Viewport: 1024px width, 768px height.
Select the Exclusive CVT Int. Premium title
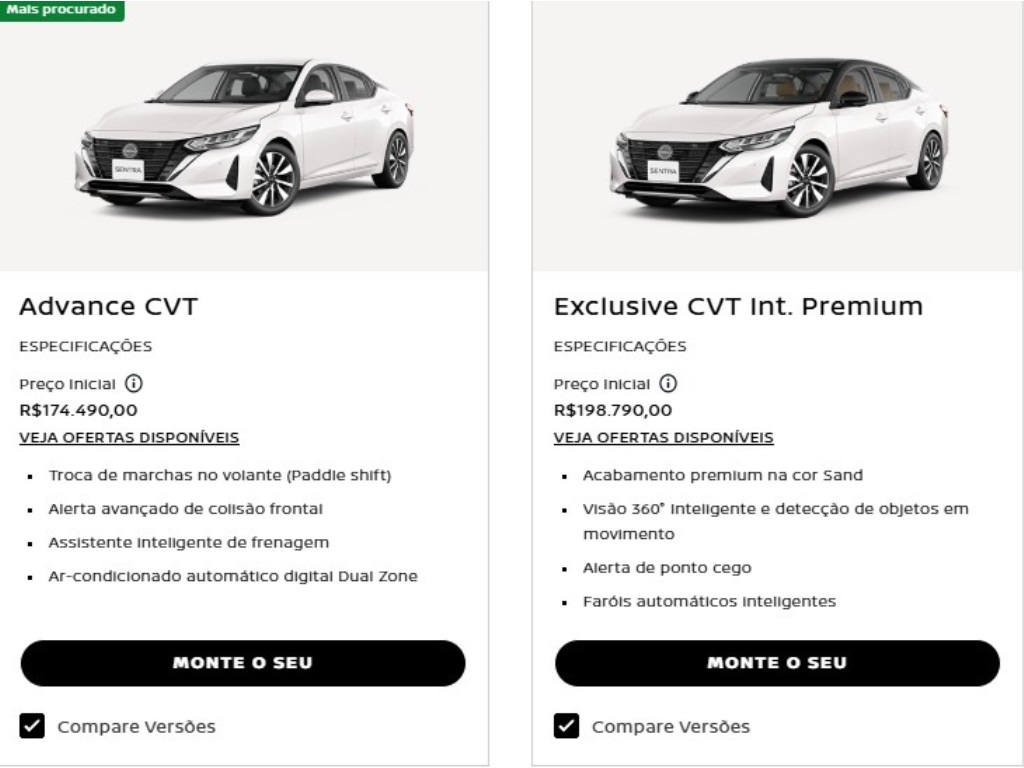tap(738, 306)
